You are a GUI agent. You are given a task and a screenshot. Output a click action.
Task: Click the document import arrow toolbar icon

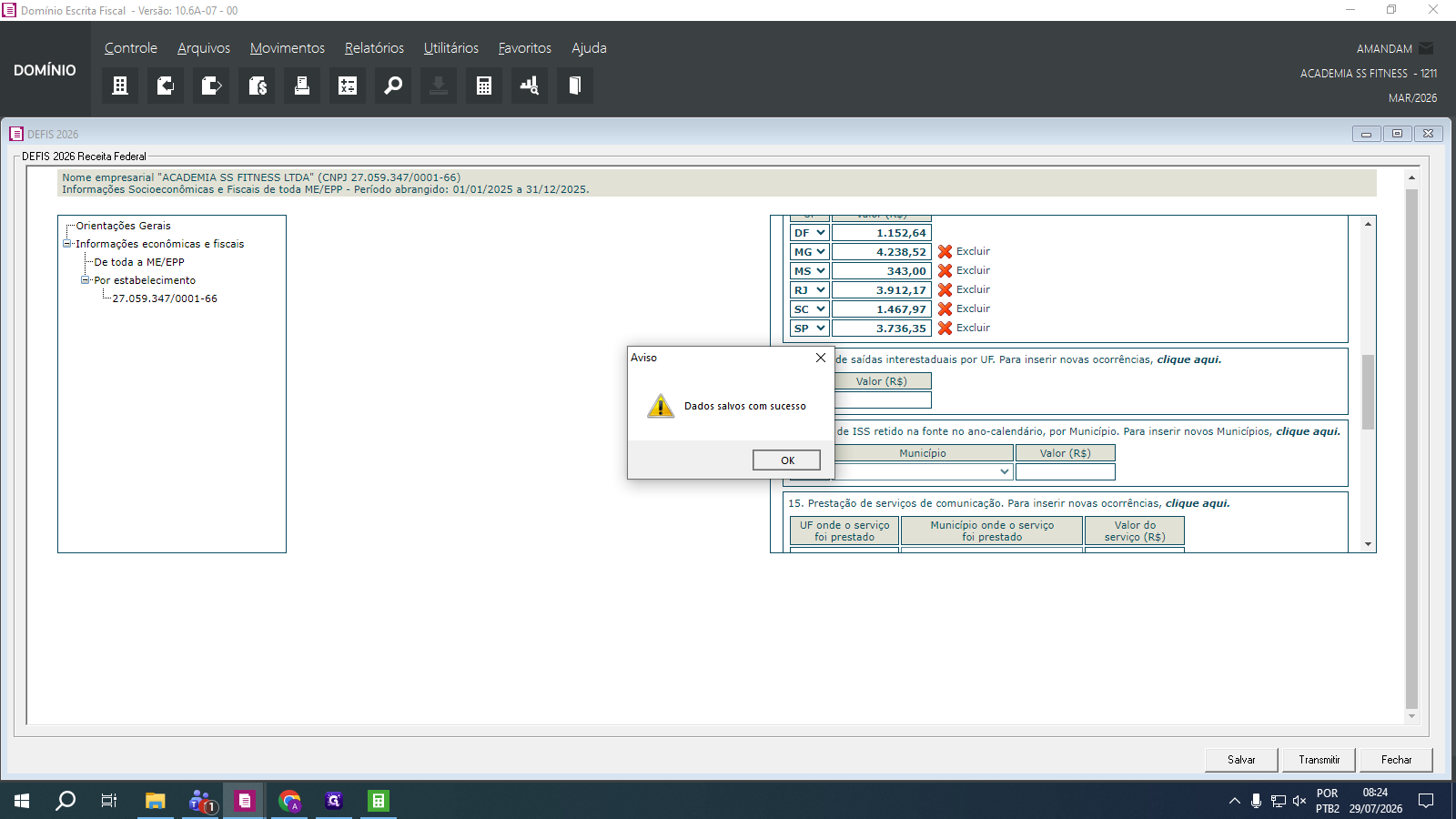tap(166, 86)
